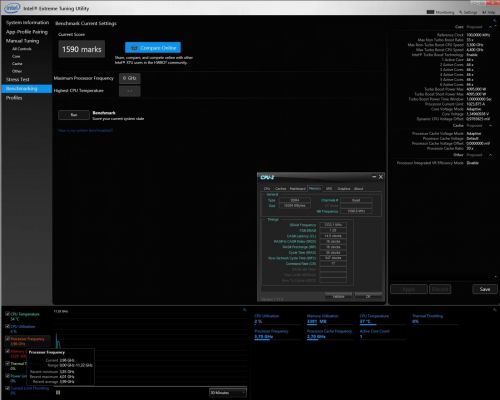
Task: Click the Discard button in the right panel
Action: [440, 289]
